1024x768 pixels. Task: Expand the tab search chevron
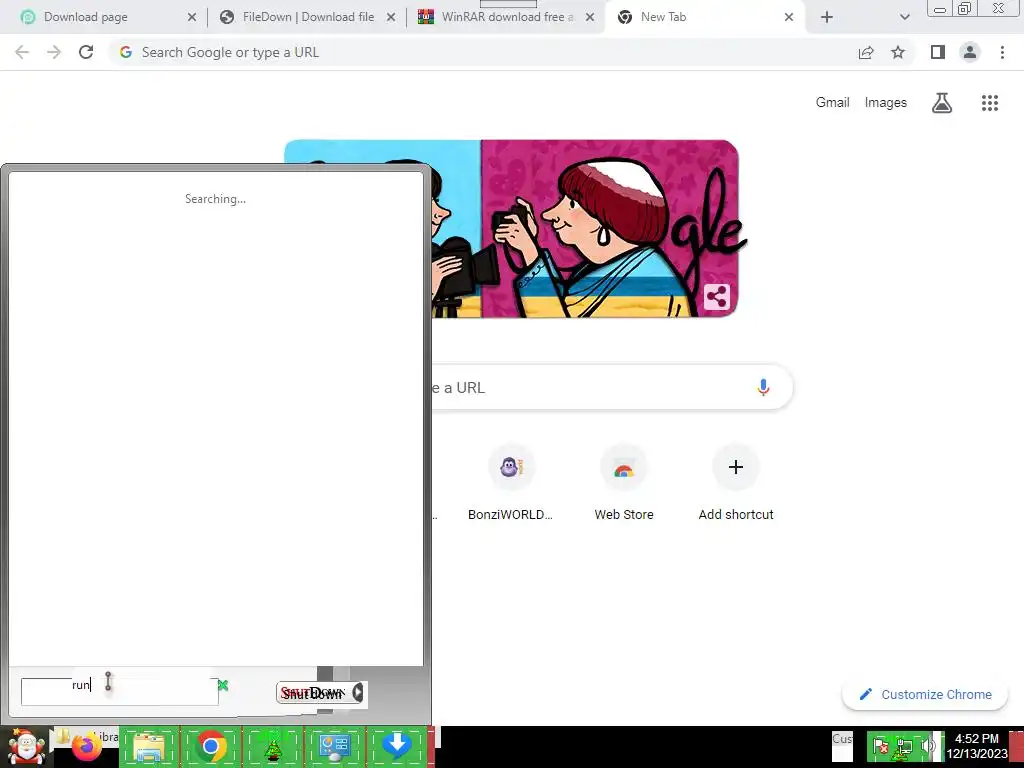[x=904, y=17]
